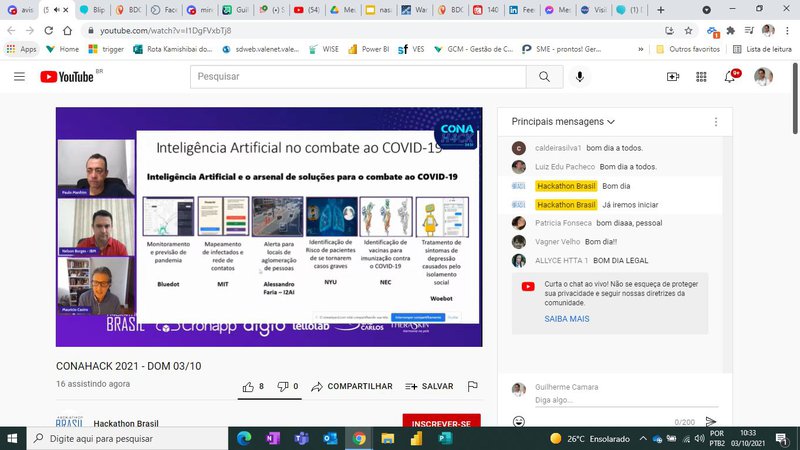Viewport: 800px width, 450px height.
Task: Start voice search with microphone icon
Action: pyautogui.click(x=580, y=77)
